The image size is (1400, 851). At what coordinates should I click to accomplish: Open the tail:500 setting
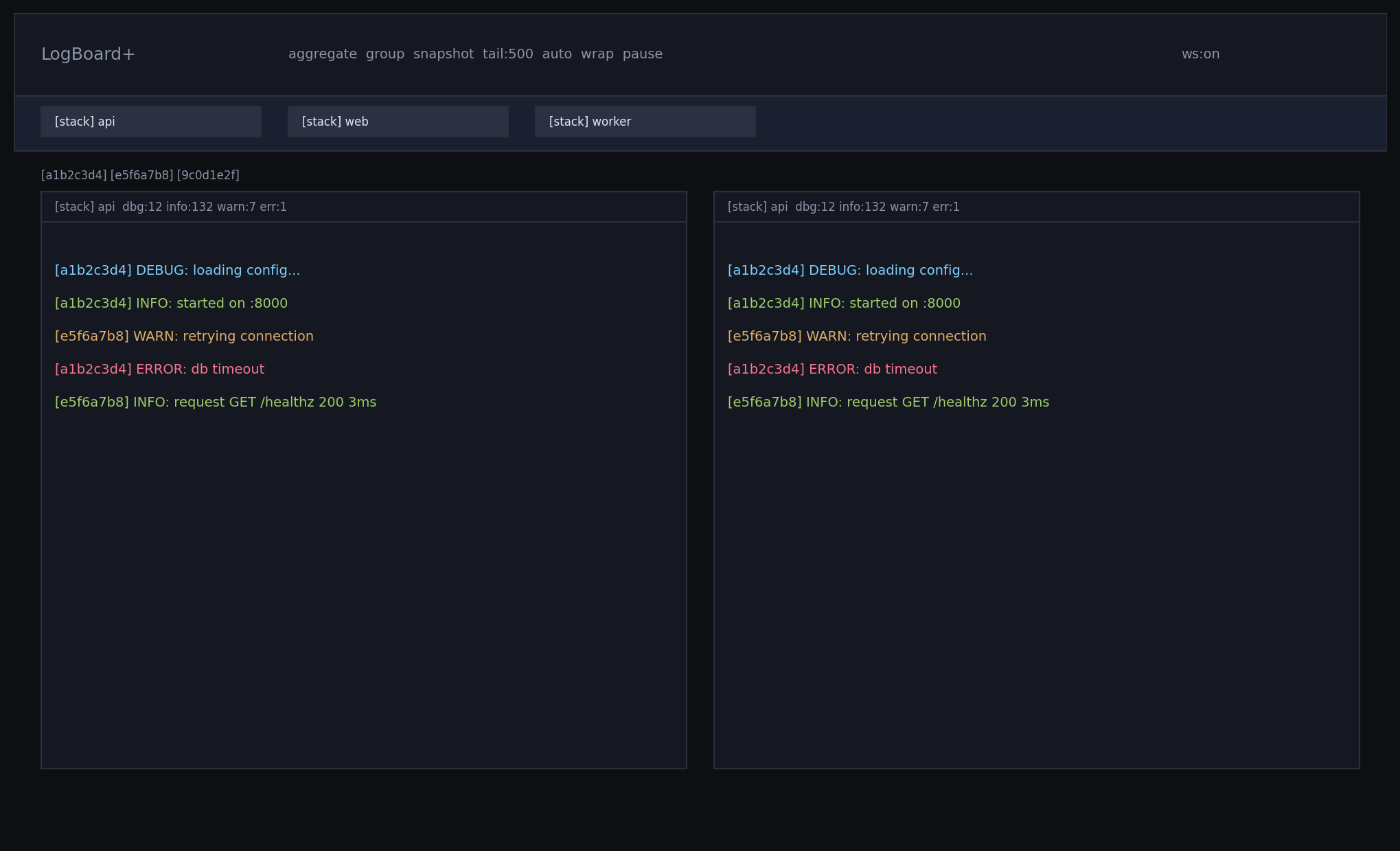click(507, 54)
